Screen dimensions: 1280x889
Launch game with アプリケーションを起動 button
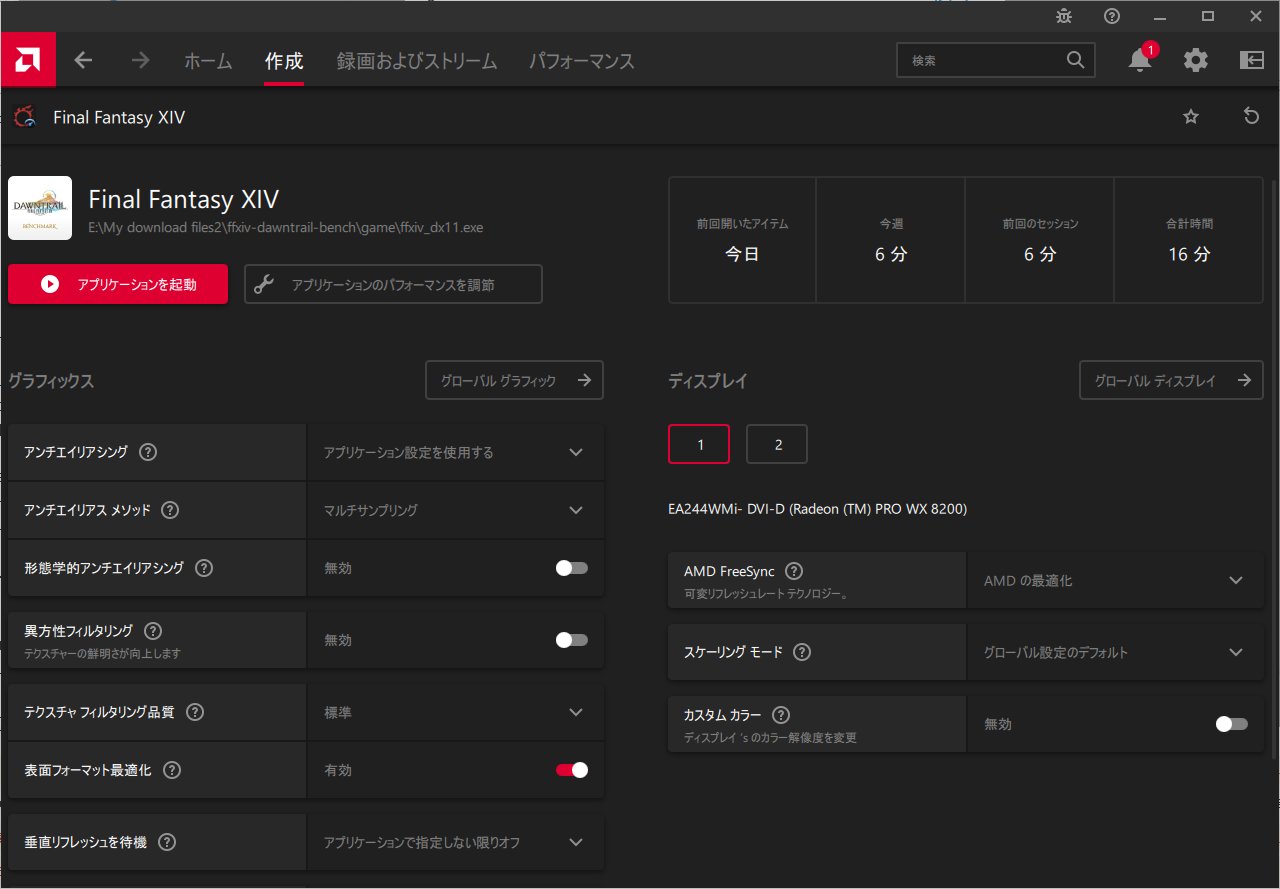tap(118, 284)
